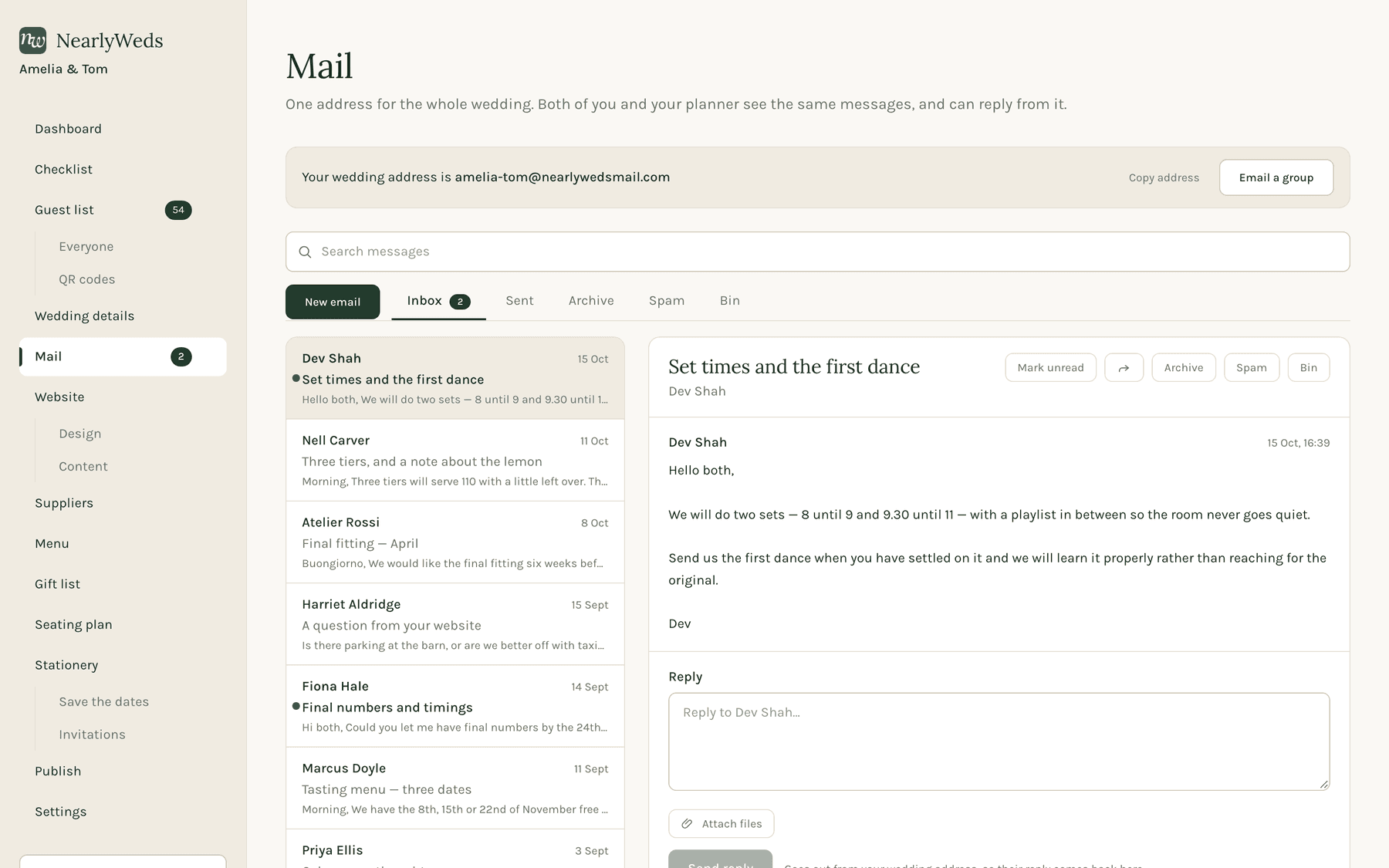Image resolution: width=1389 pixels, height=868 pixels.
Task: Open Priya Ellis message
Action: pos(455,849)
